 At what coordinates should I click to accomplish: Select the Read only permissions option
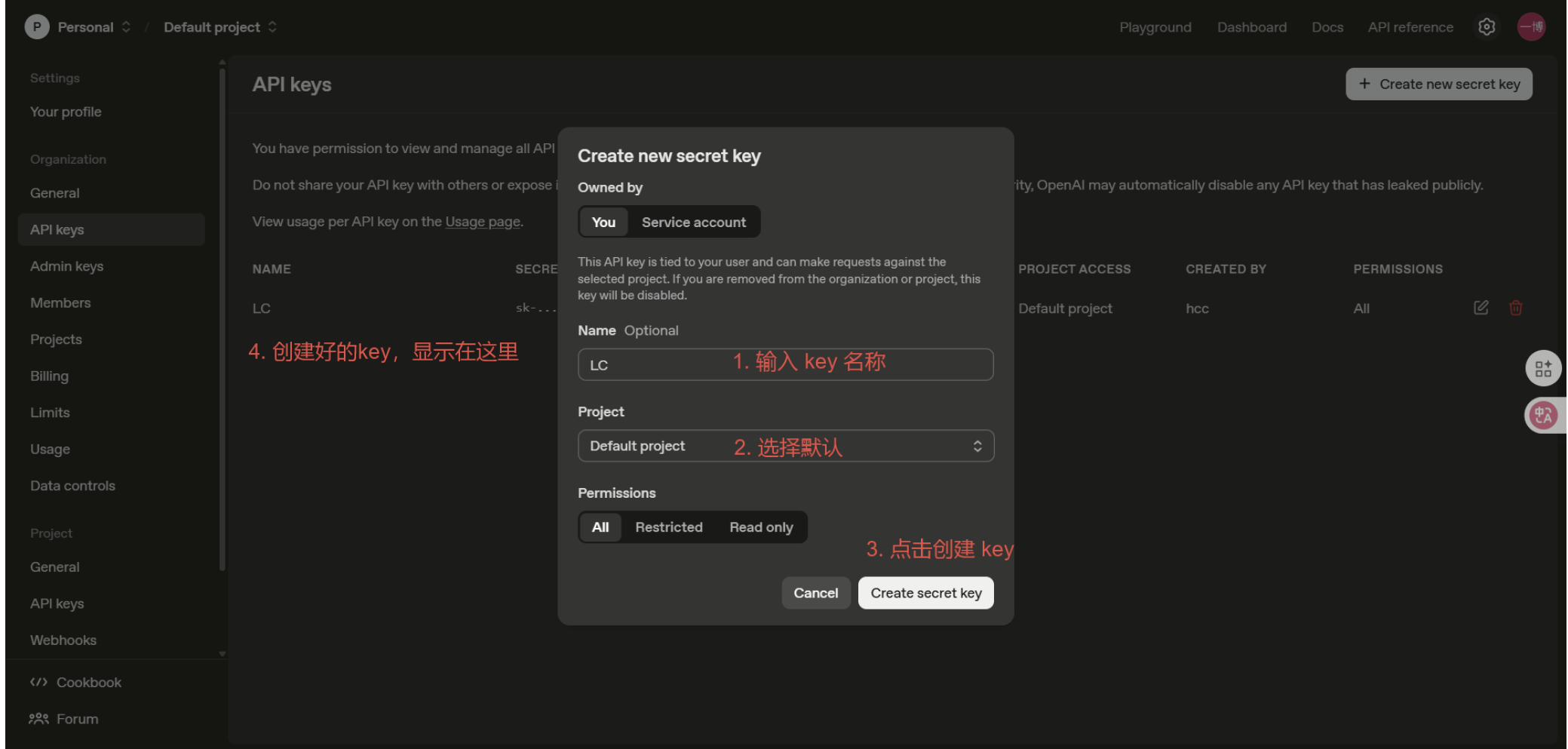(761, 527)
